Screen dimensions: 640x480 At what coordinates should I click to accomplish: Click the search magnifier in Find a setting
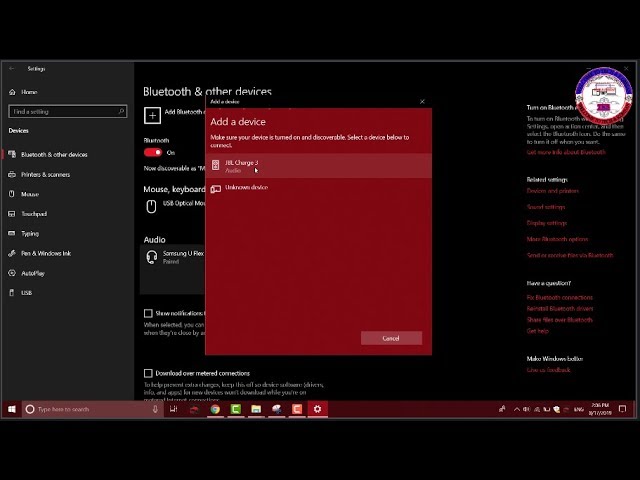(x=121, y=111)
